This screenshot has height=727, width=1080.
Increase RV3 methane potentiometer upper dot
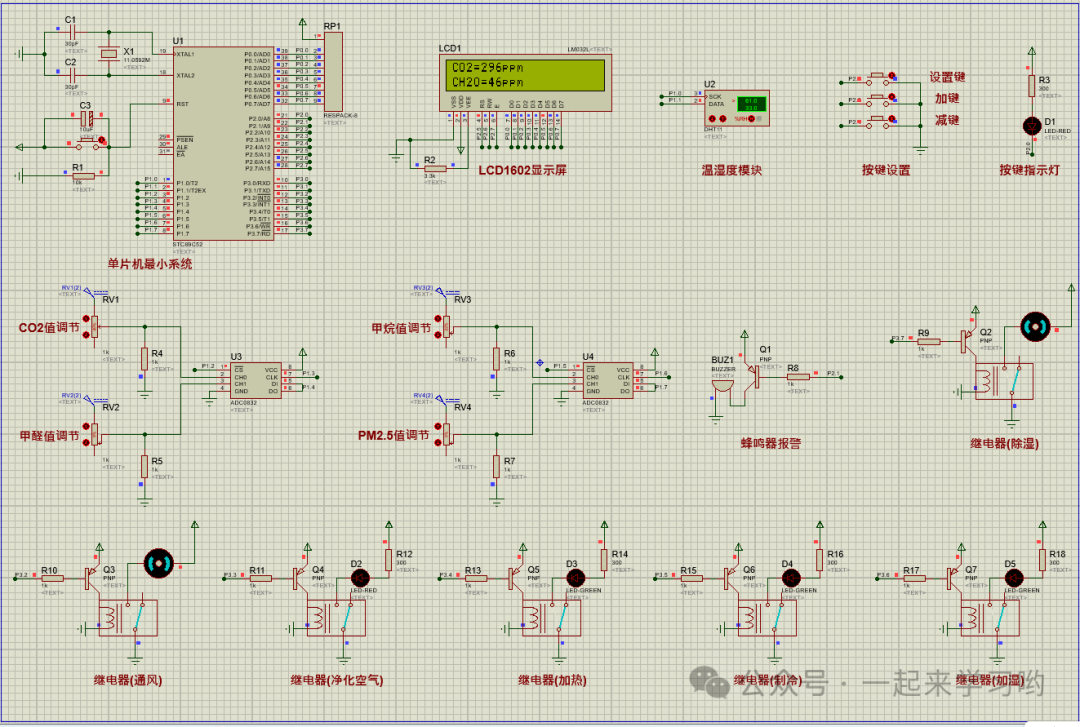point(438,319)
